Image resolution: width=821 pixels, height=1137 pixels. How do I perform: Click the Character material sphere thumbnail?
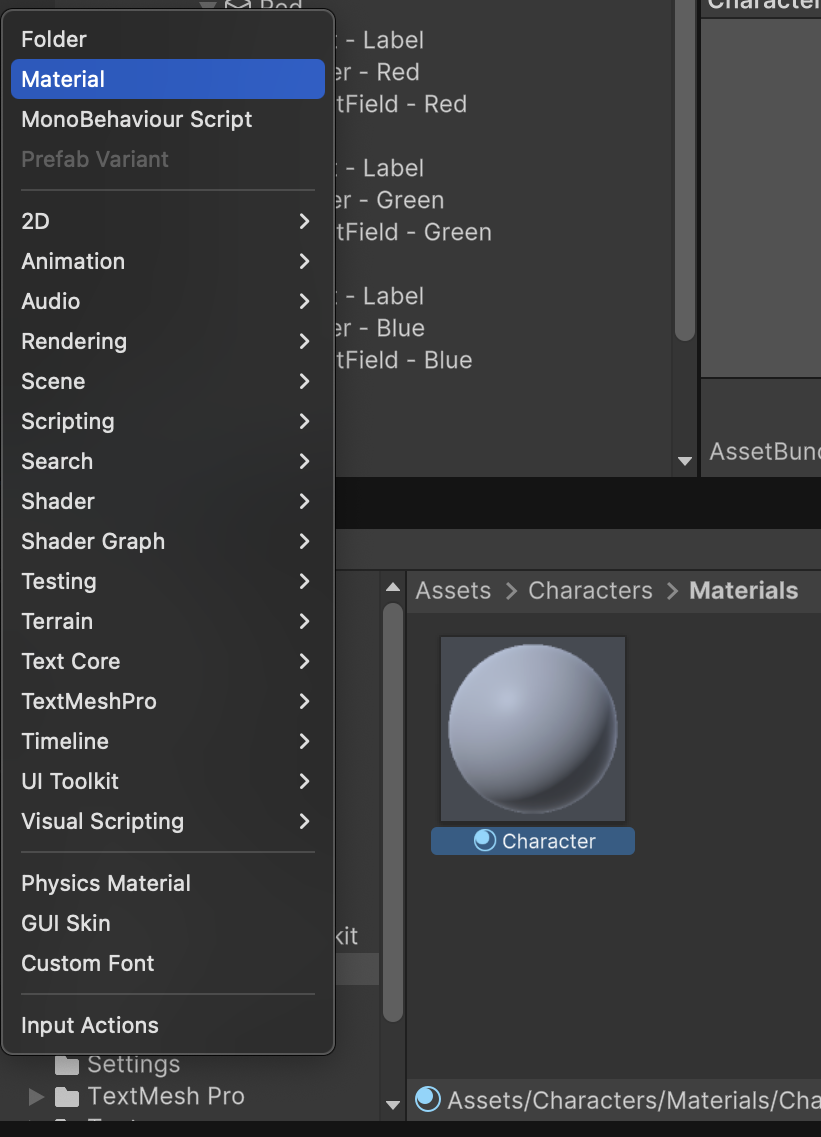[532, 728]
